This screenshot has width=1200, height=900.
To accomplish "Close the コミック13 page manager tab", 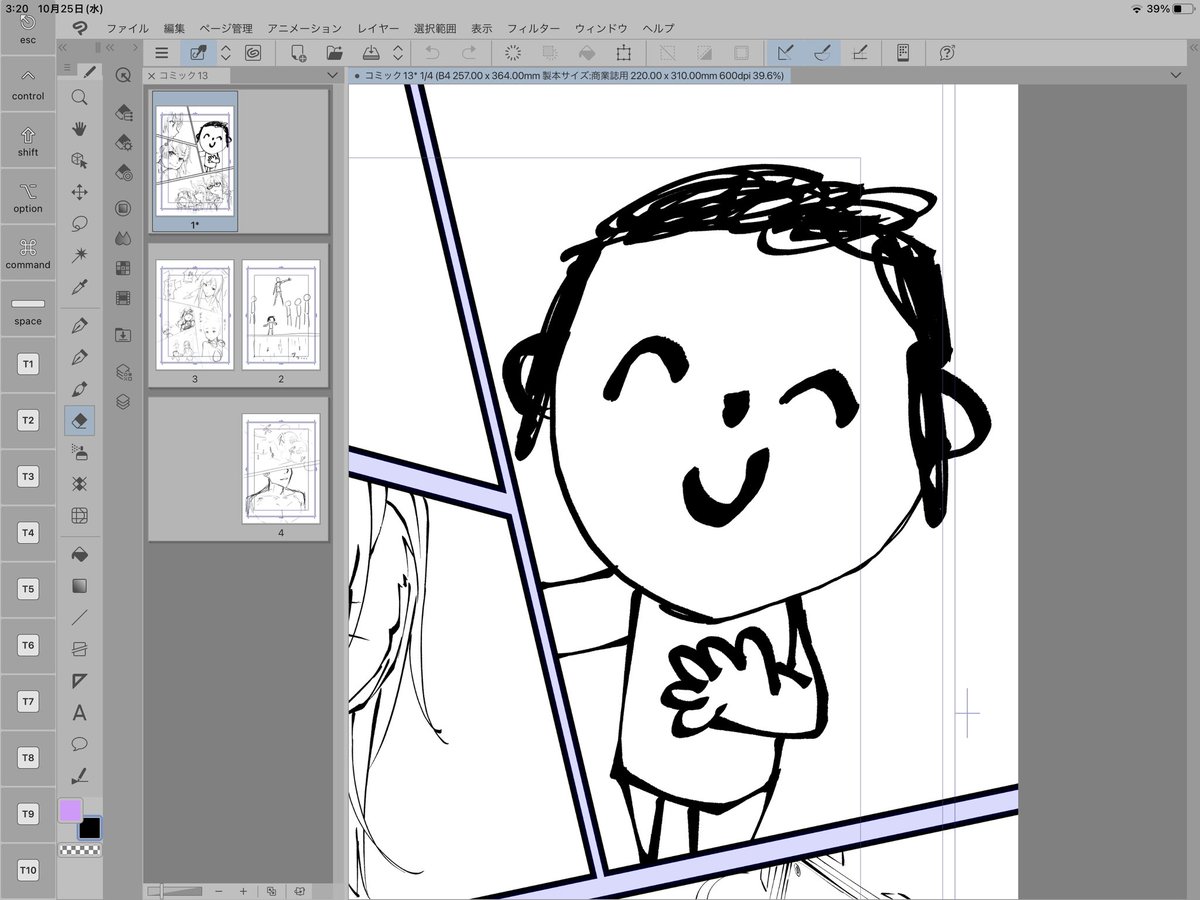I will [151, 76].
